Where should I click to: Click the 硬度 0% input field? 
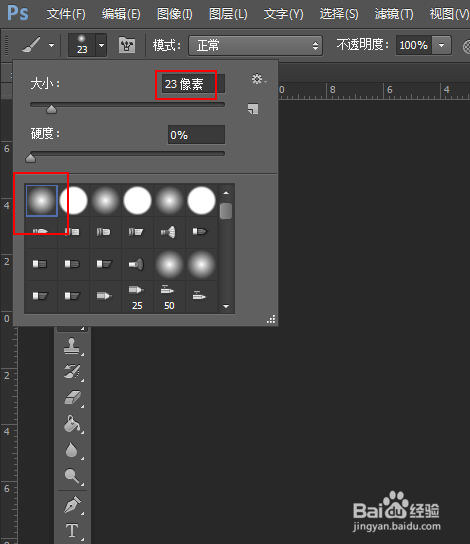[x=196, y=135]
